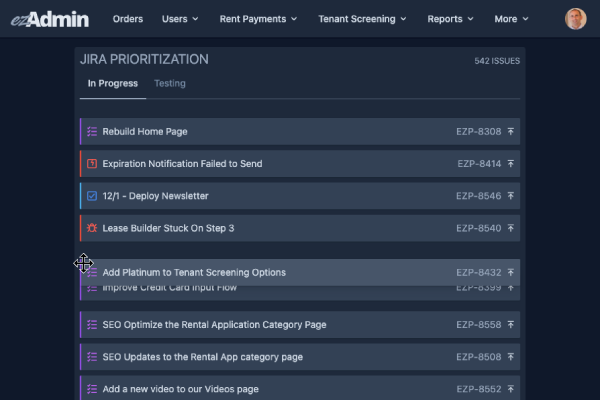Image resolution: width=600 pixels, height=400 pixels.
Task: Click the ezAdmin logo
Action: tap(50, 19)
